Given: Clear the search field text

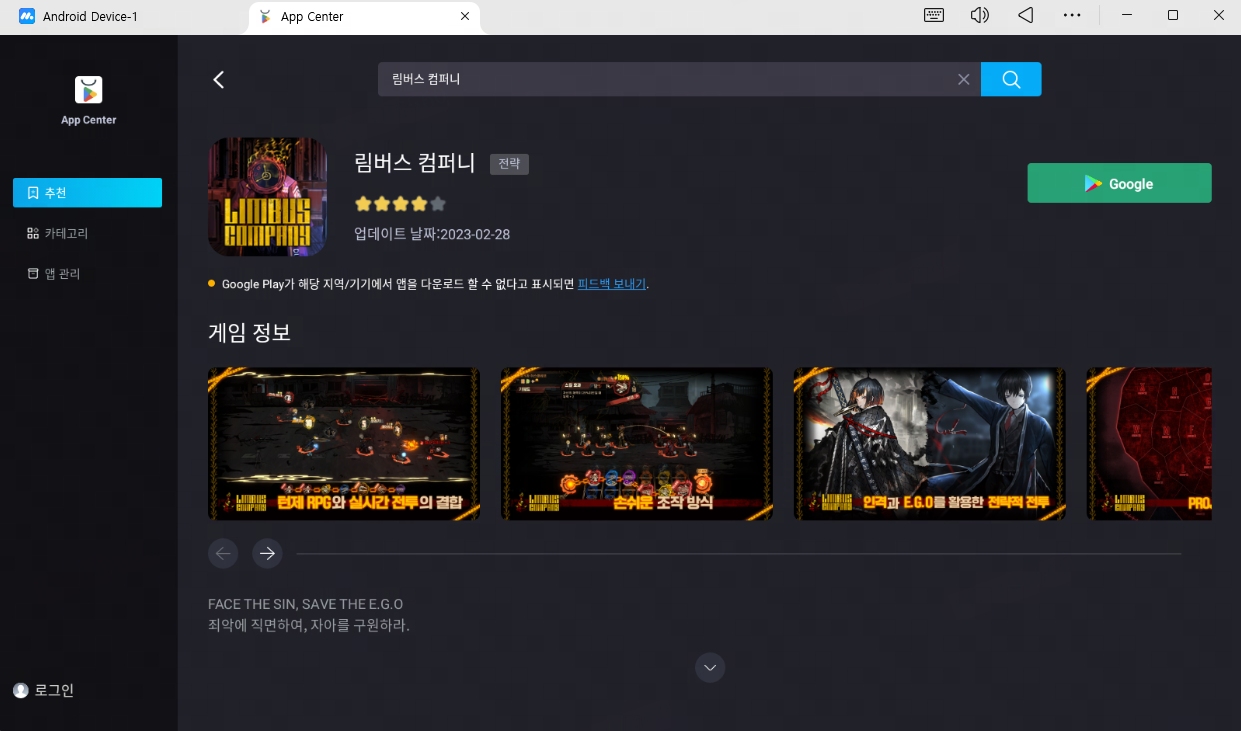Looking at the screenshot, I should pyautogui.click(x=963, y=80).
